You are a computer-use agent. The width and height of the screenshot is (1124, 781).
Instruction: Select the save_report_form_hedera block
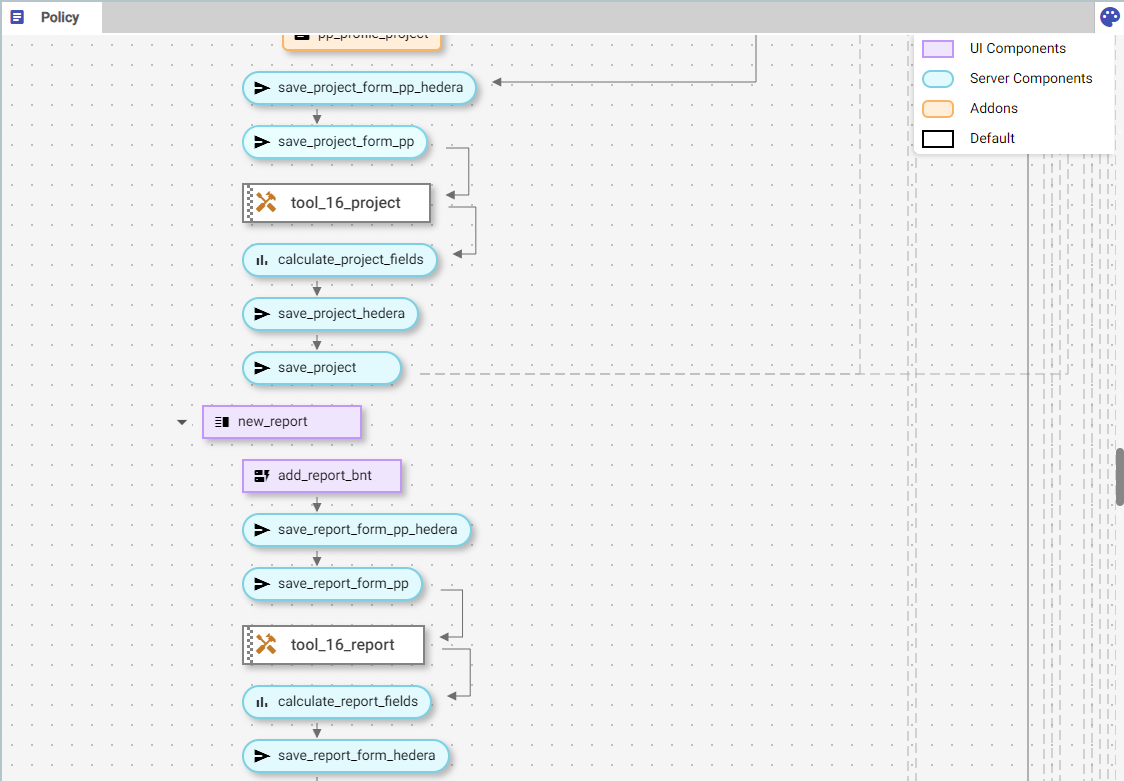point(356,756)
